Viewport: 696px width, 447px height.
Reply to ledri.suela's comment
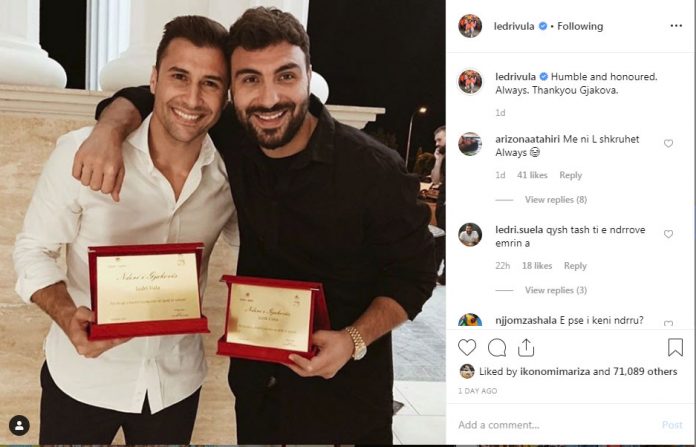pos(575,266)
